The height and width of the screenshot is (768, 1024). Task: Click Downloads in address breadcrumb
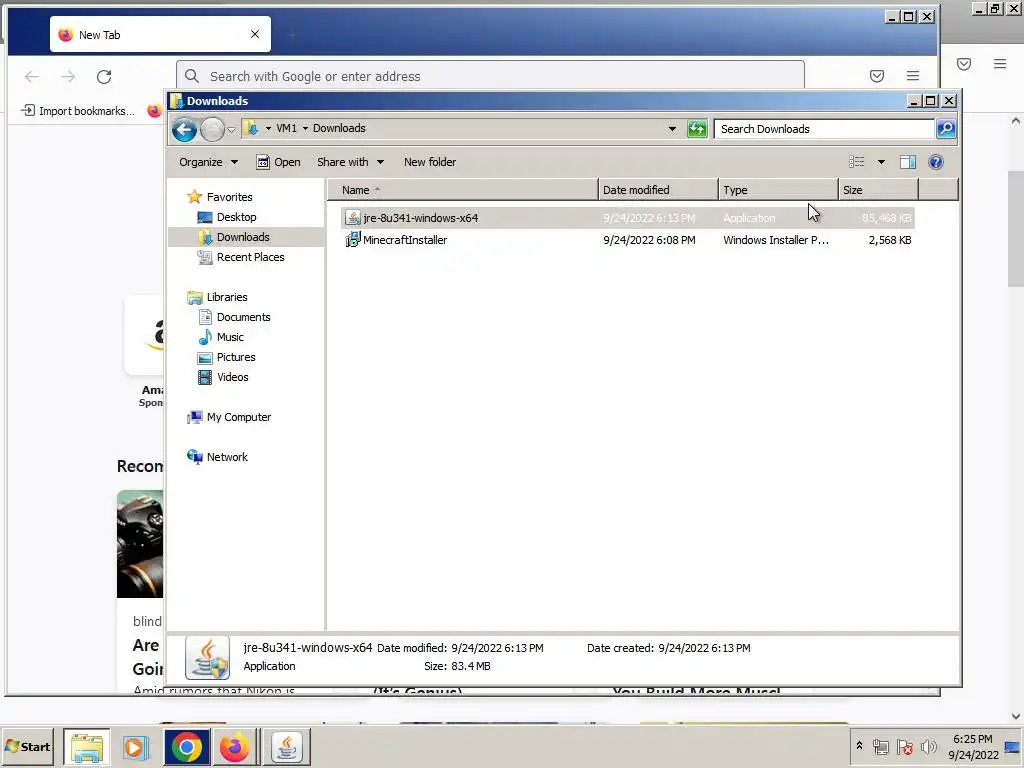[339, 129]
